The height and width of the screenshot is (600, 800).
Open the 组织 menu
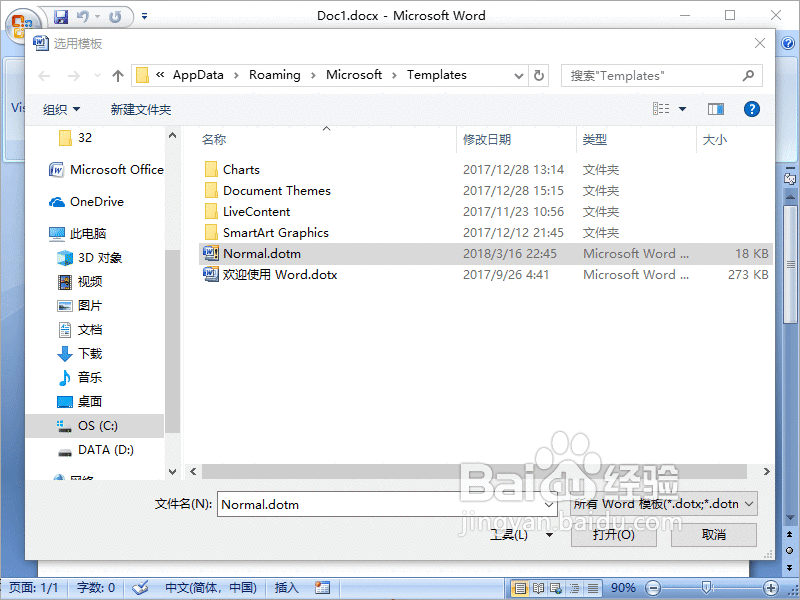tap(61, 109)
